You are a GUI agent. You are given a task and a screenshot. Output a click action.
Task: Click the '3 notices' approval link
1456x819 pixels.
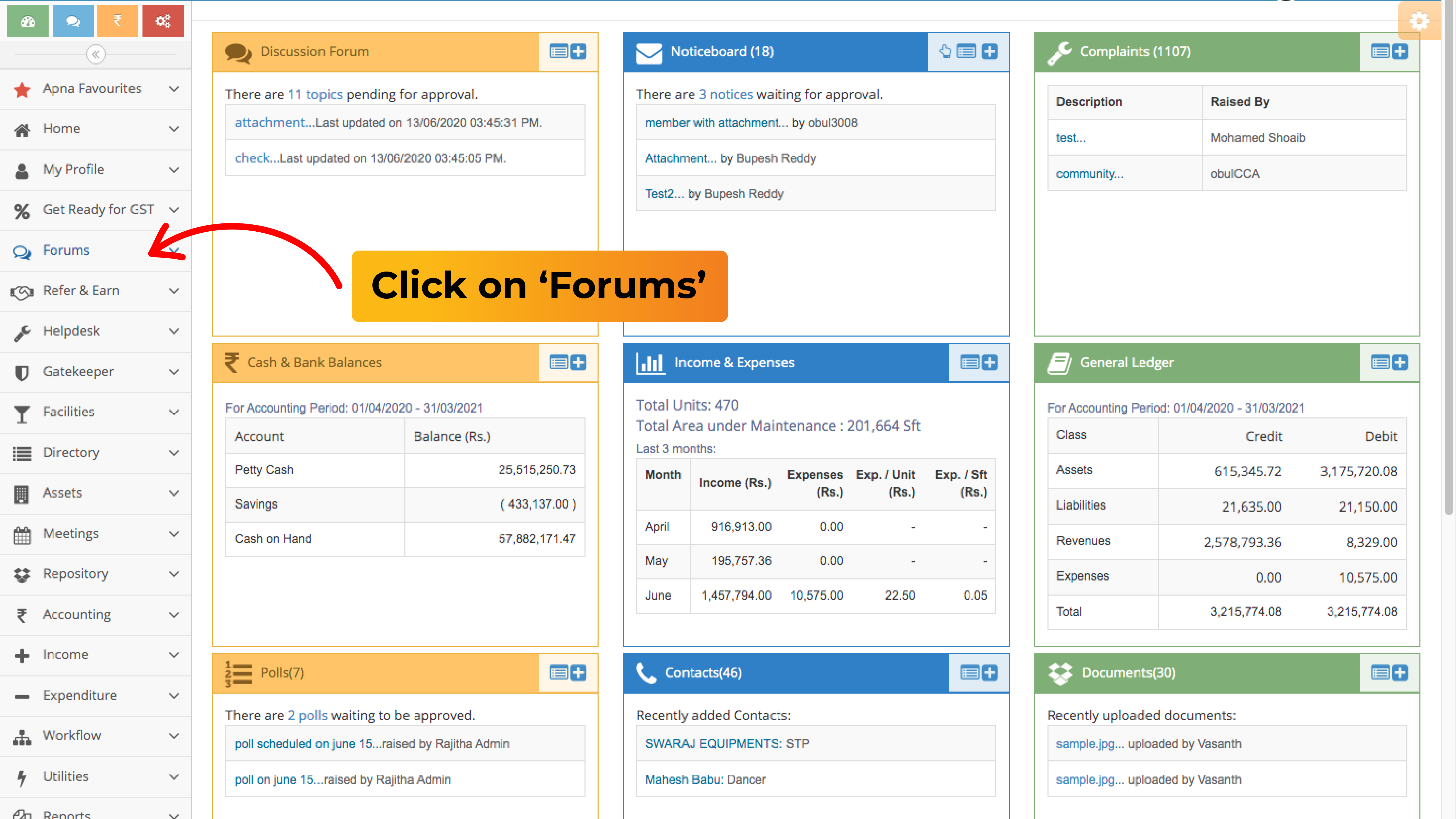(x=725, y=94)
